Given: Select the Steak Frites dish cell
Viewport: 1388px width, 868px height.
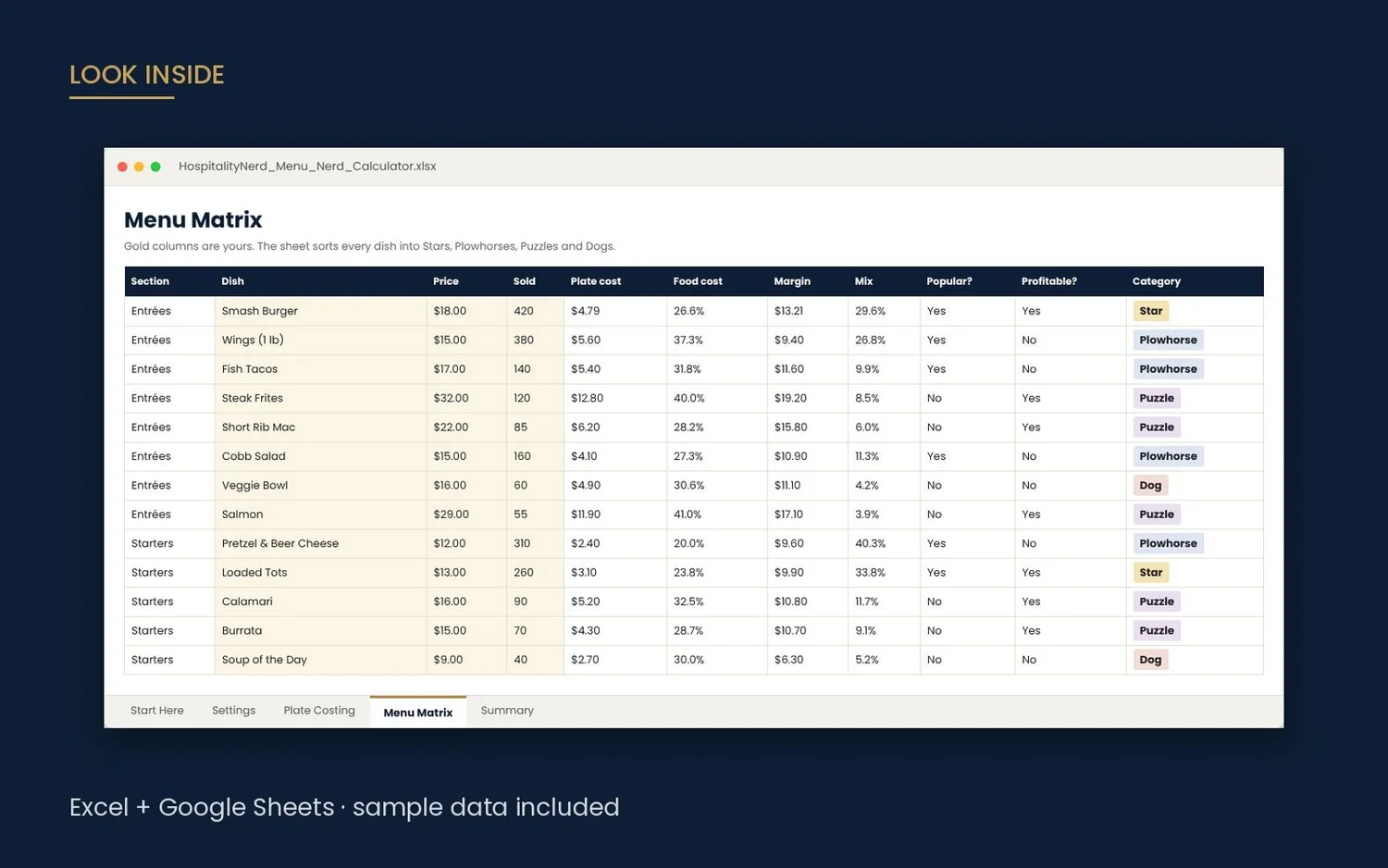Looking at the screenshot, I should click(x=320, y=398).
